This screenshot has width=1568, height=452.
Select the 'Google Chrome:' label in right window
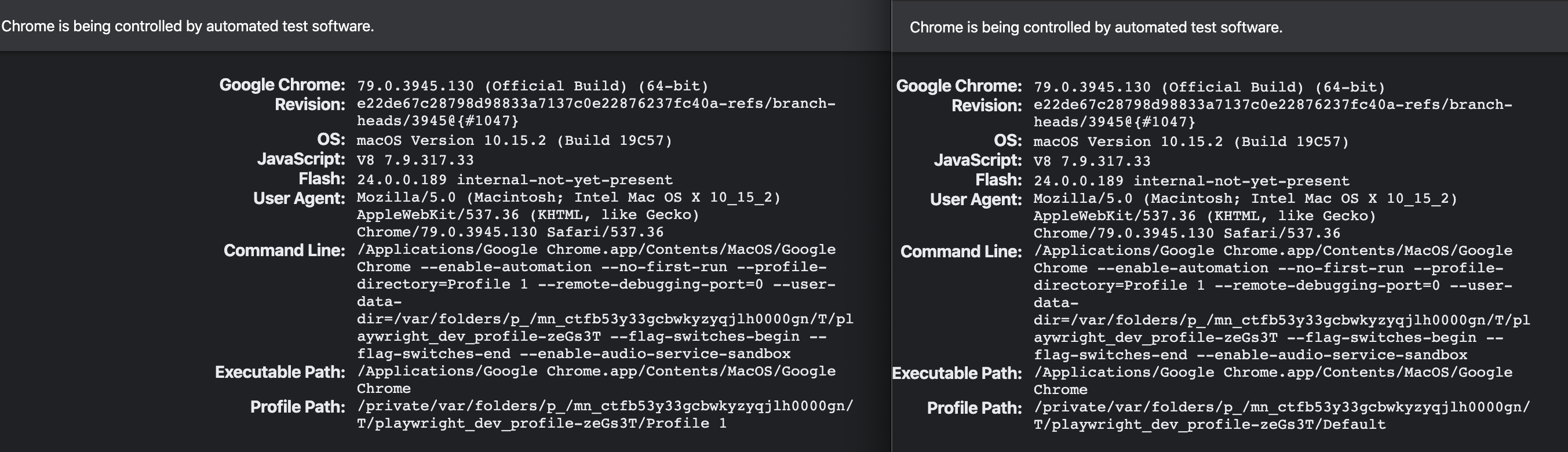click(x=958, y=86)
